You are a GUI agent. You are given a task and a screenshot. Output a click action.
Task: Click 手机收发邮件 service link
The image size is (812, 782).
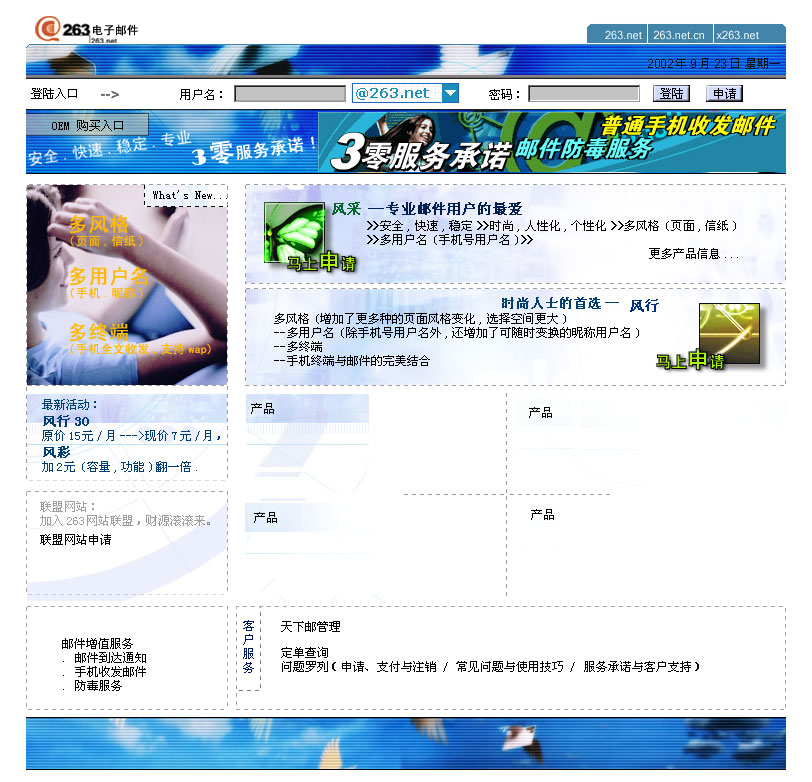[x=110, y=672]
